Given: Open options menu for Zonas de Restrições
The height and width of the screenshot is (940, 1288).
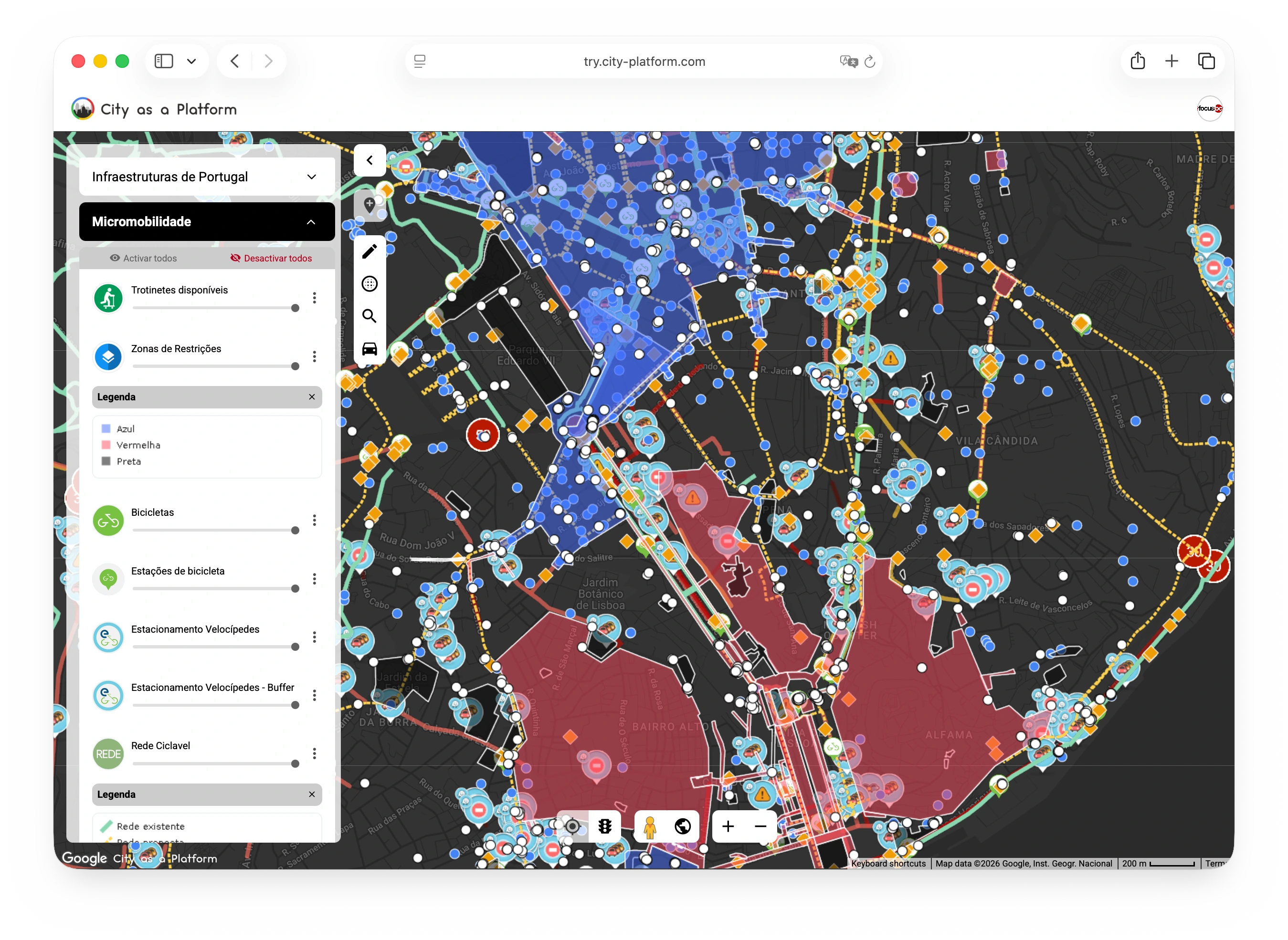Looking at the screenshot, I should click(314, 357).
